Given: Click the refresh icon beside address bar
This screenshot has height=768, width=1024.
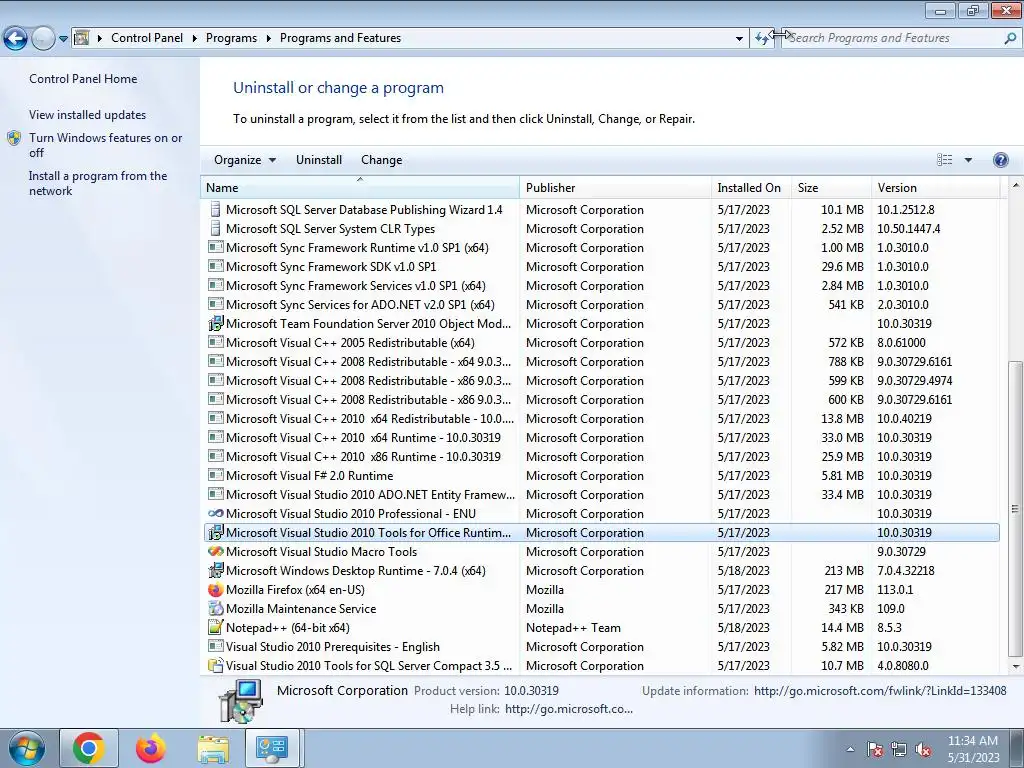Looking at the screenshot, I should click(x=761, y=38).
